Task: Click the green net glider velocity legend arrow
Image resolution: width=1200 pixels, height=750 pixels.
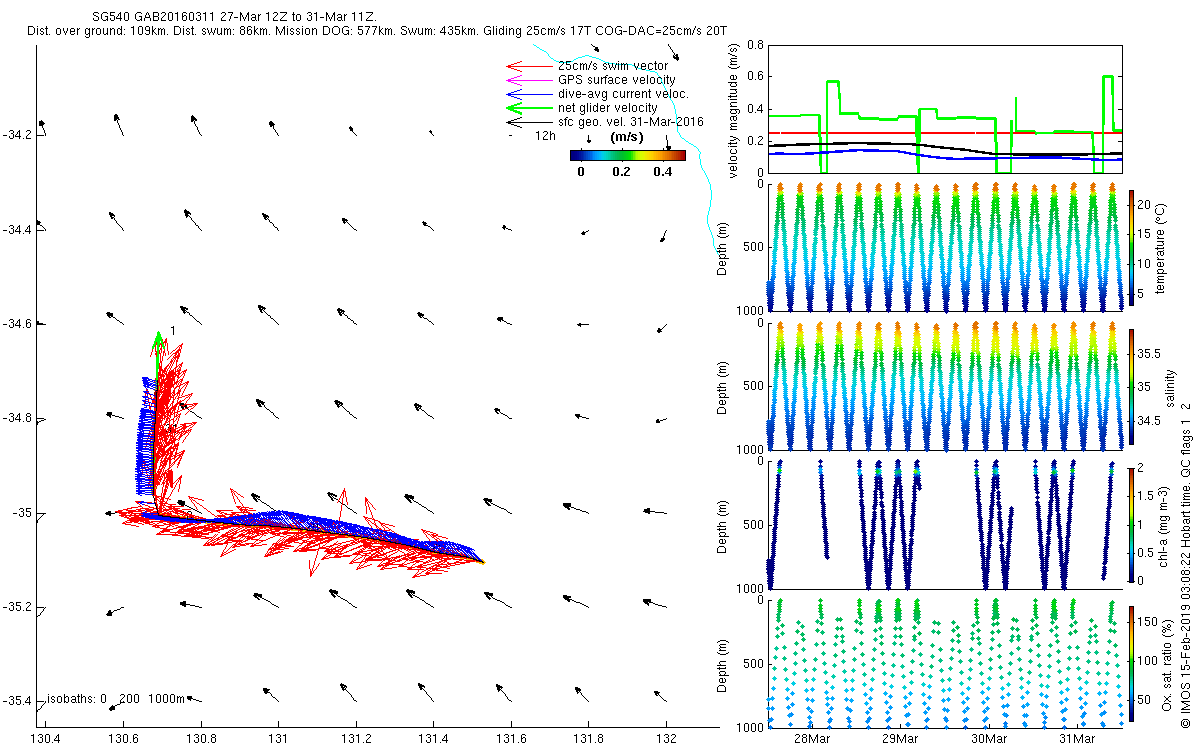Action: pyautogui.click(x=530, y=108)
